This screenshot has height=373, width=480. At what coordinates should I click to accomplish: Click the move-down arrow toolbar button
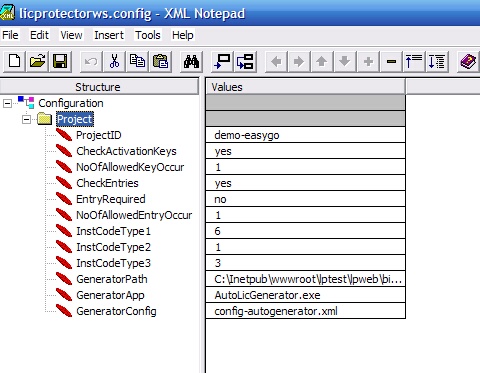(345, 61)
